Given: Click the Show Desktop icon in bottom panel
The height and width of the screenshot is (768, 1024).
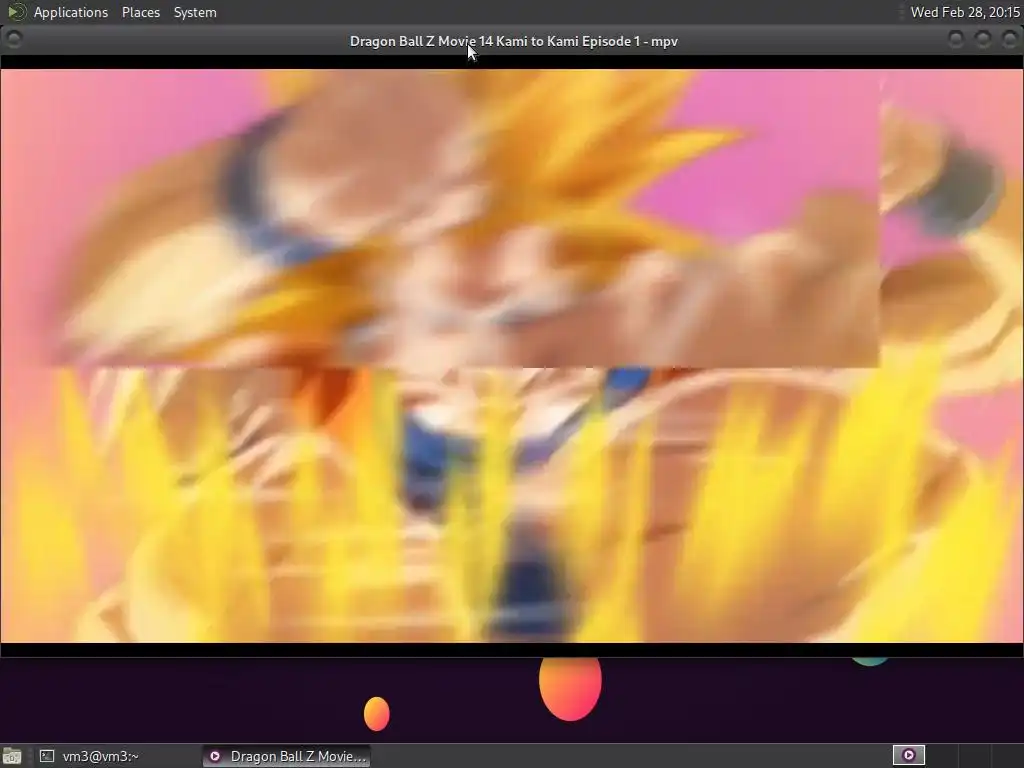Looking at the screenshot, I should point(11,756).
